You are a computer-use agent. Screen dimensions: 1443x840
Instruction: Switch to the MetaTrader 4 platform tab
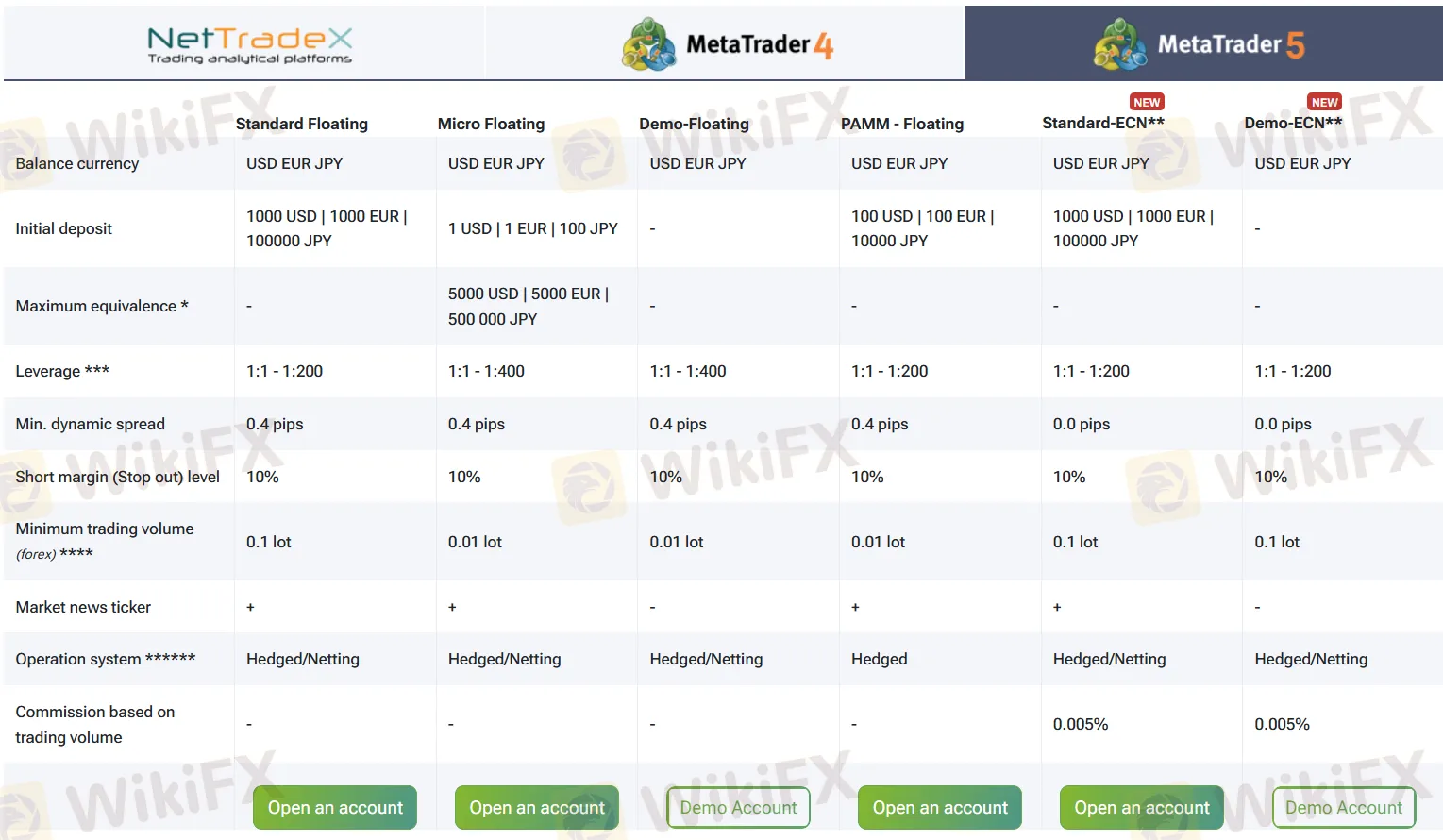point(725,42)
